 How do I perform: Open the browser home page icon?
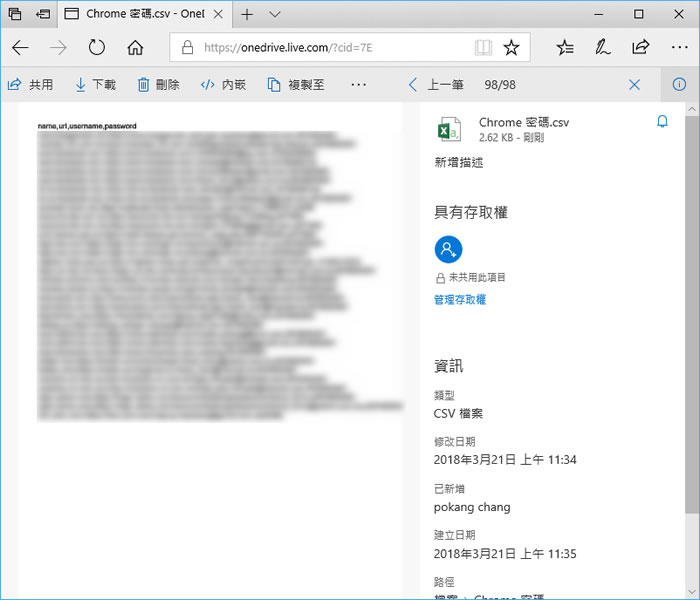click(135, 47)
